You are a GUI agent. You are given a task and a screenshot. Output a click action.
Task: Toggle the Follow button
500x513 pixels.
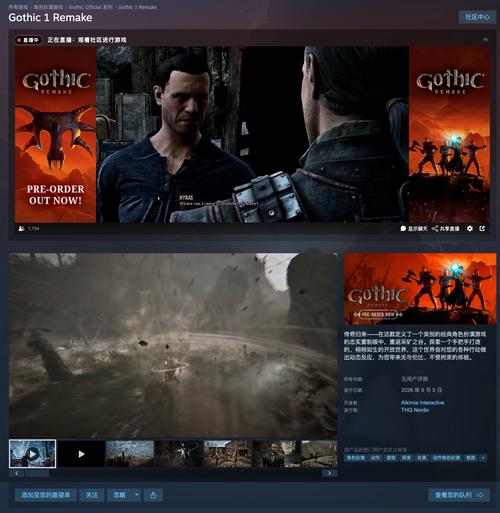coord(92,495)
